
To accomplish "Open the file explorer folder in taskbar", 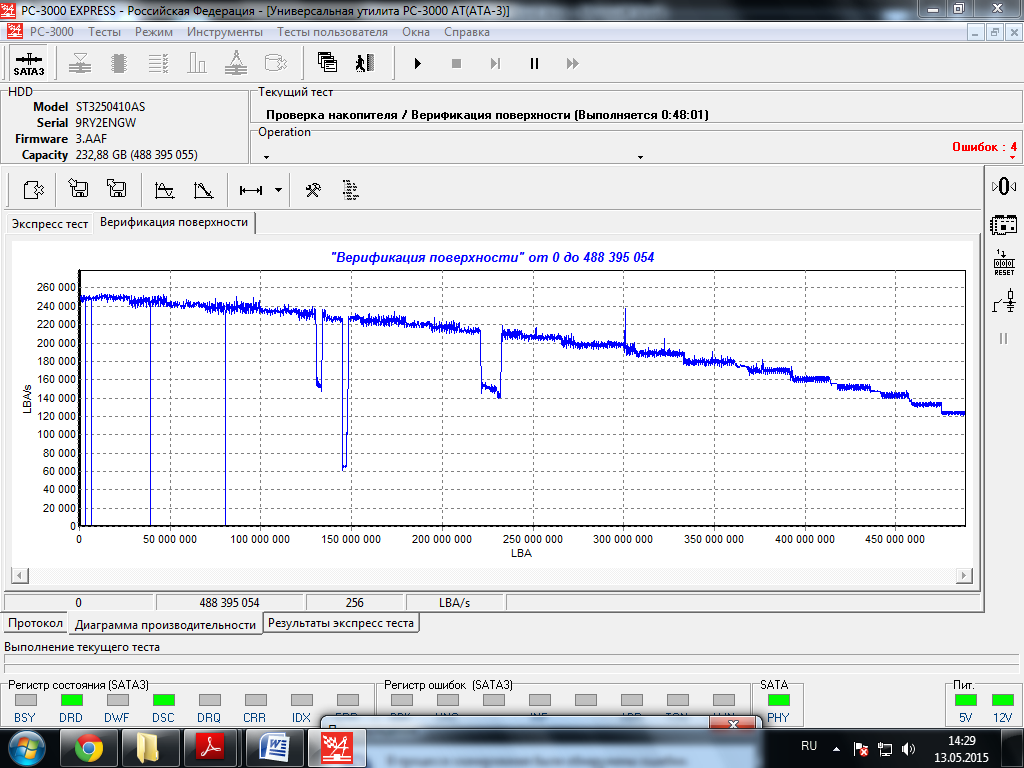I will tap(151, 748).
